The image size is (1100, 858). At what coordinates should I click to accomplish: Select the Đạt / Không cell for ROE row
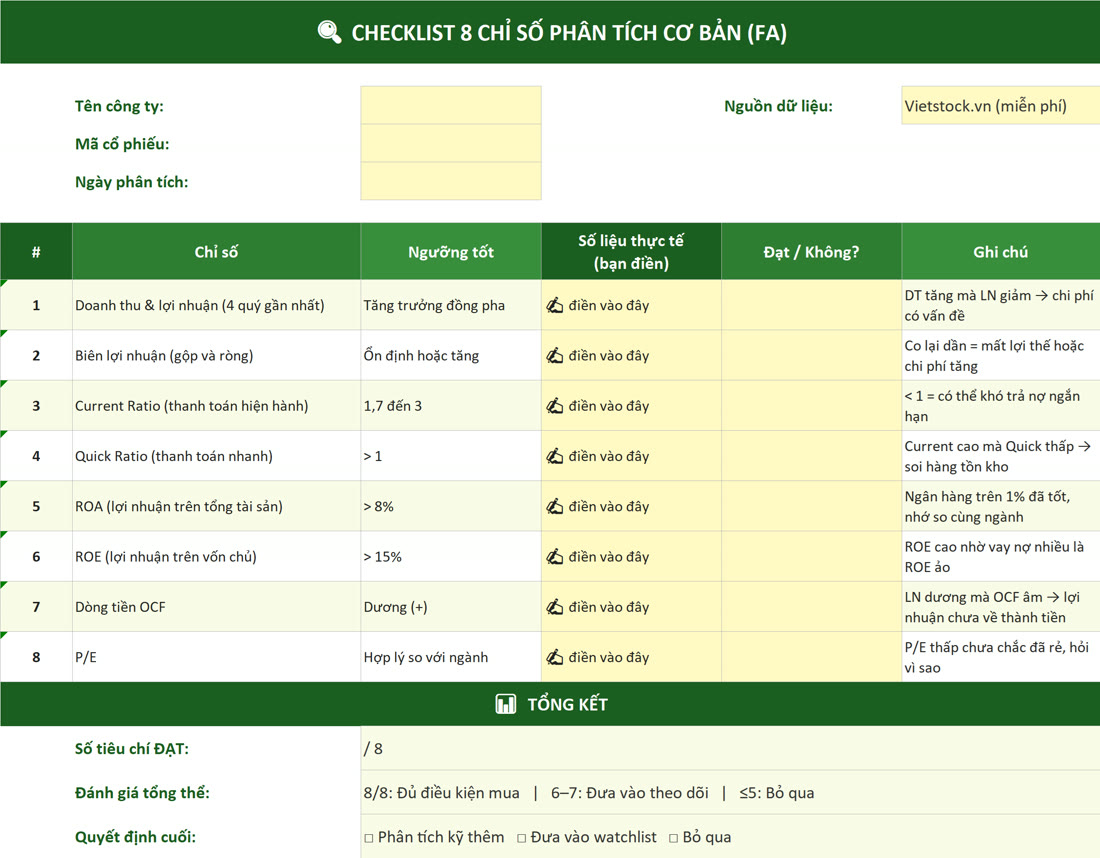(811, 556)
